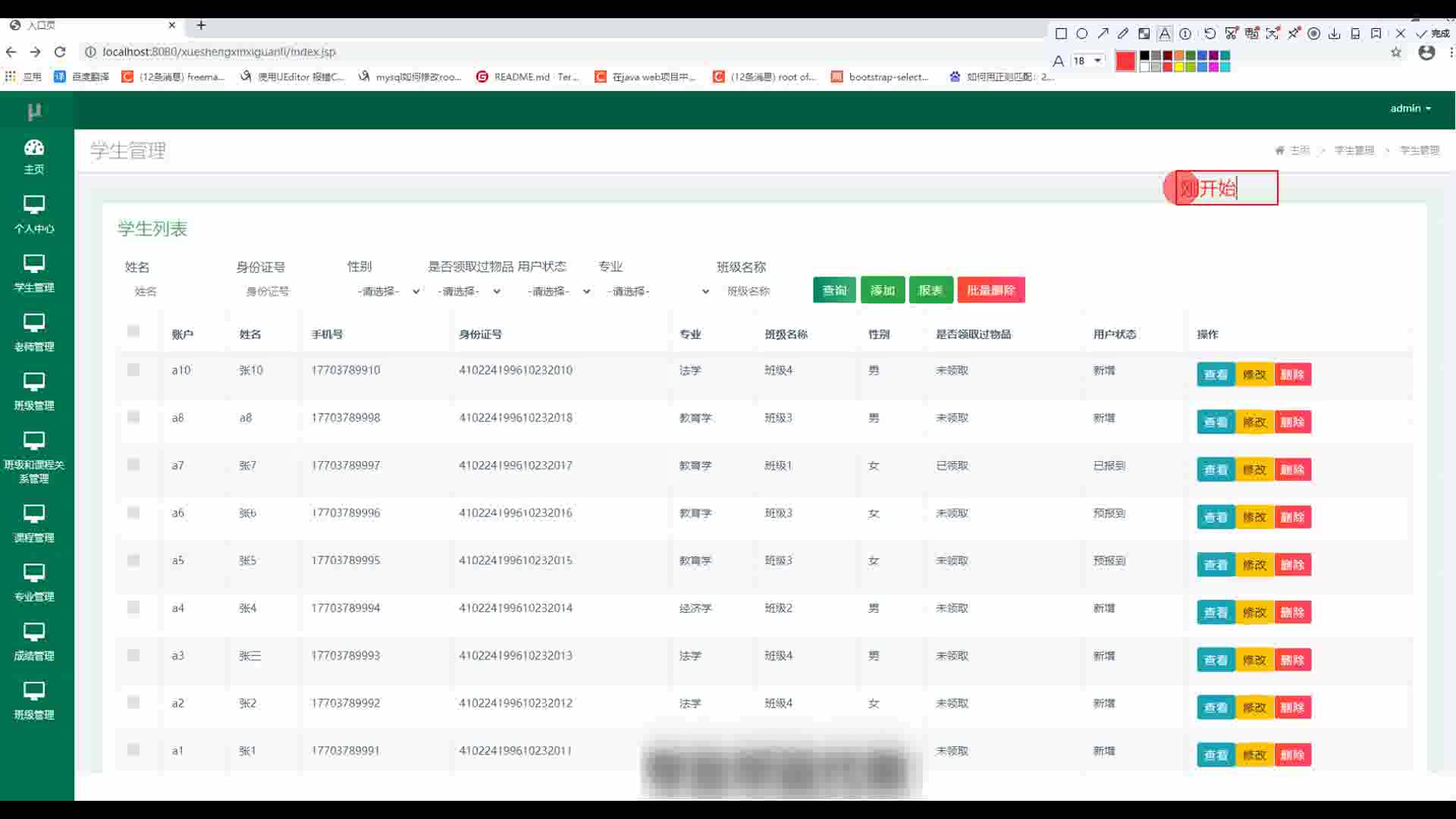
Task: Click the green 查询 button
Action: coord(834,290)
